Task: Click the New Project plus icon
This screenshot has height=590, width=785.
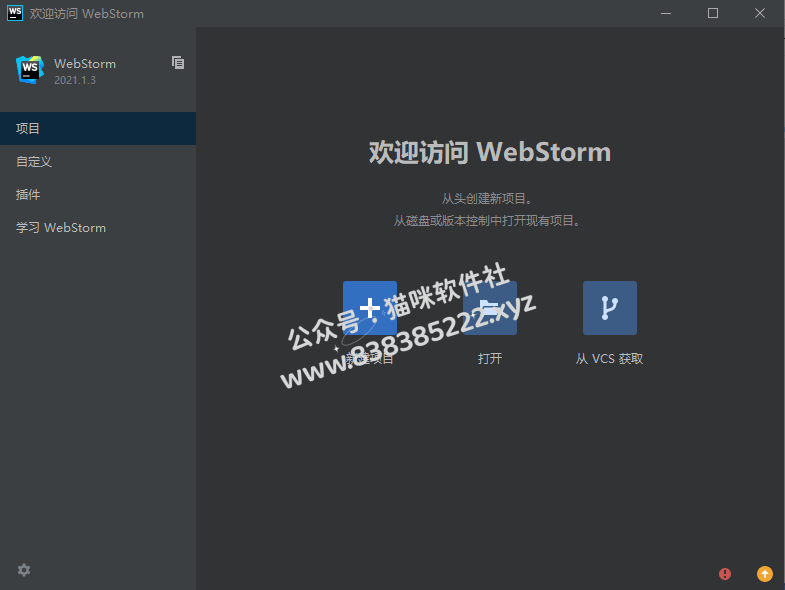Action: tap(369, 308)
